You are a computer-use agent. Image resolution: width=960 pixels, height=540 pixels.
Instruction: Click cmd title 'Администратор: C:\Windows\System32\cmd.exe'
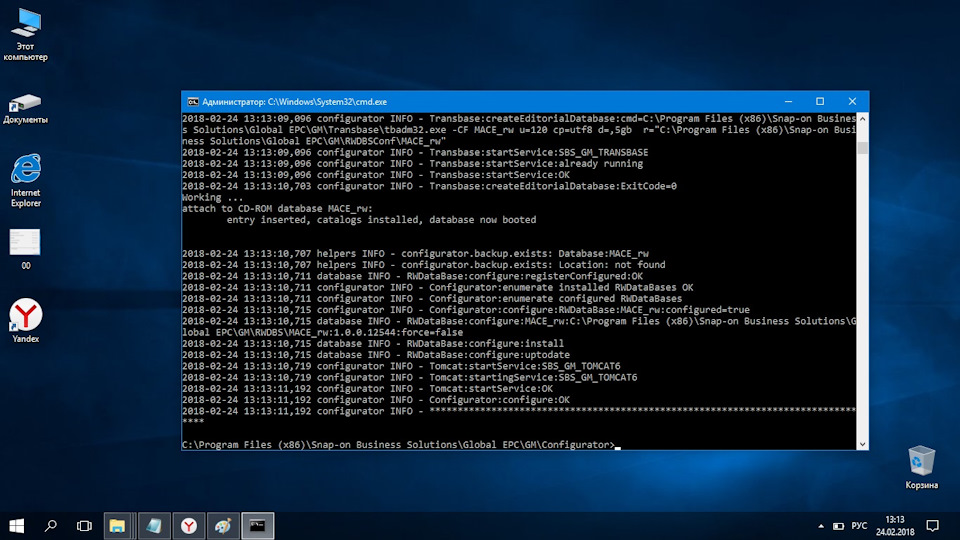(294, 102)
